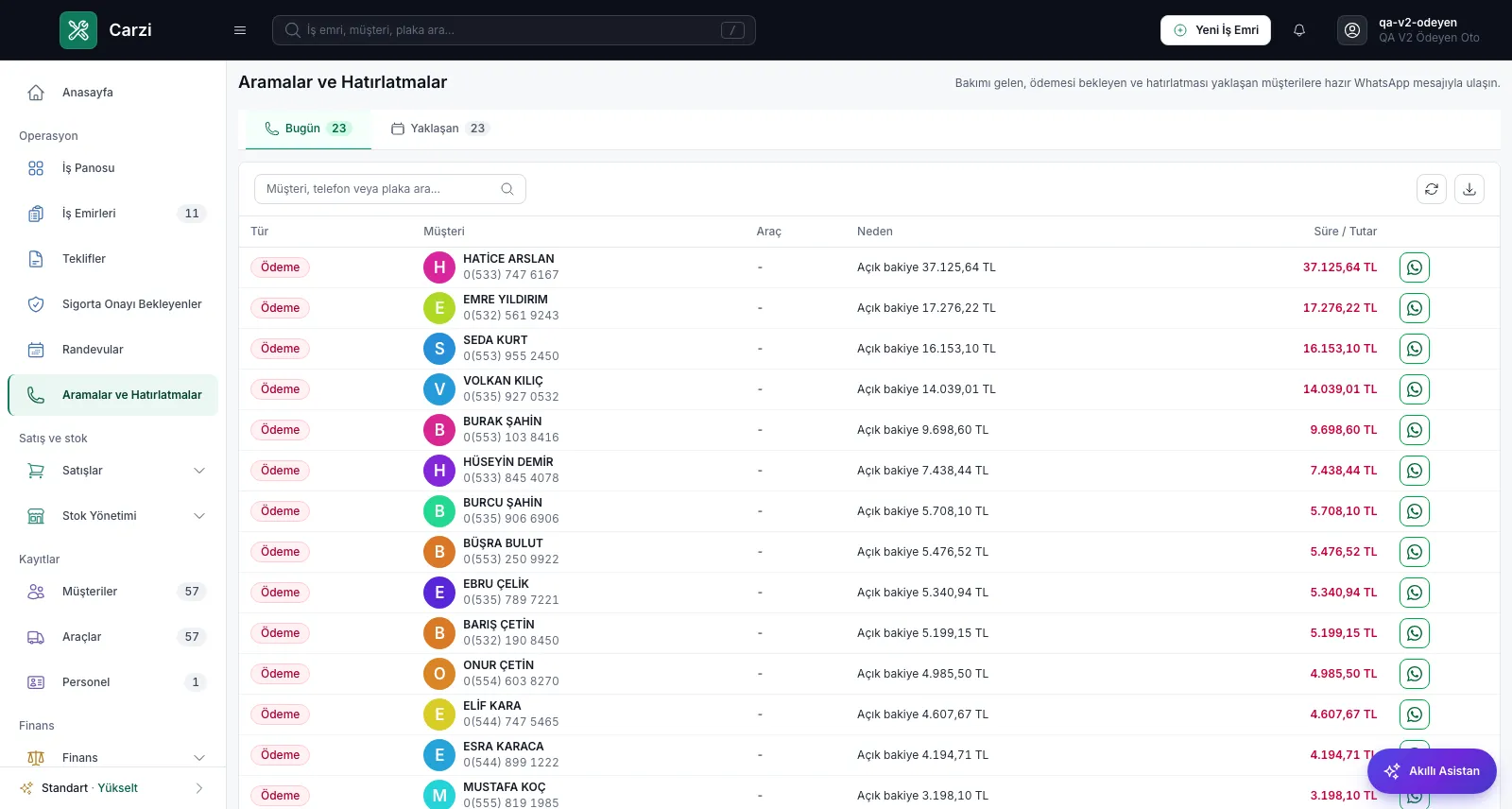This screenshot has width=1512, height=809.
Task: Focus the global search field
Action: [x=514, y=30]
